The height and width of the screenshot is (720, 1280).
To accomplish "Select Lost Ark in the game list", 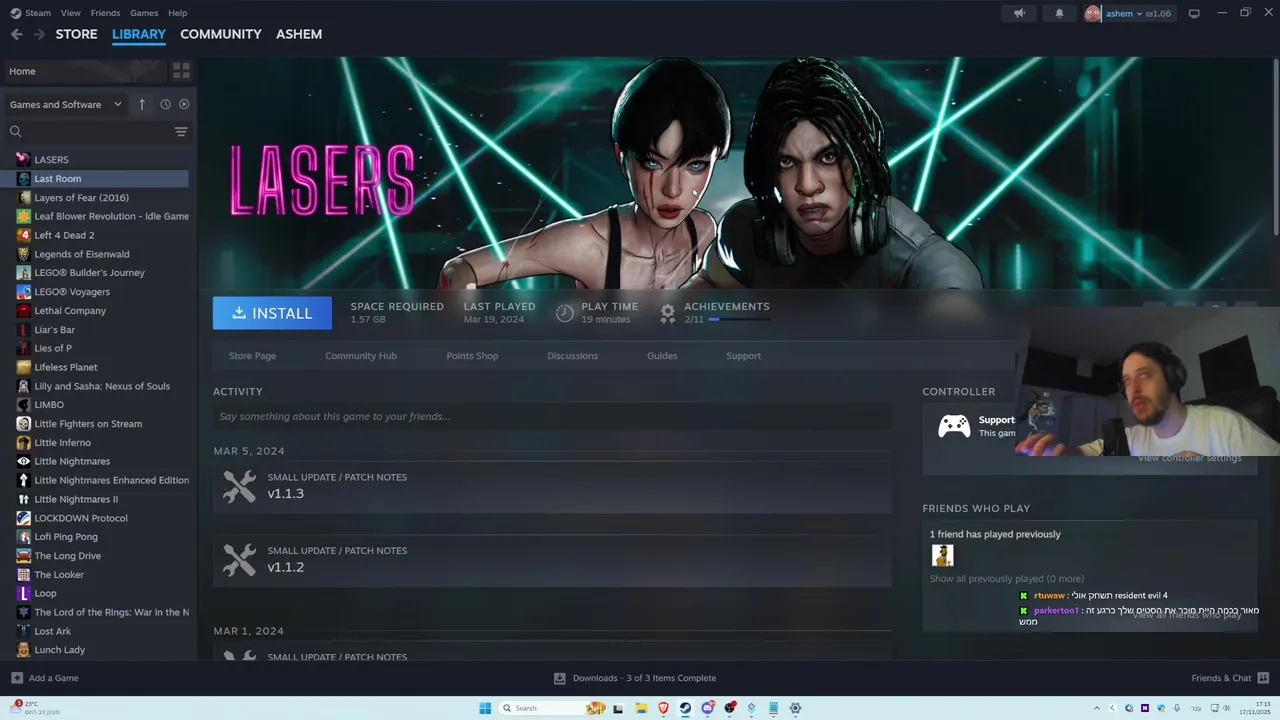I will pyautogui.click(x=52, y=631).
